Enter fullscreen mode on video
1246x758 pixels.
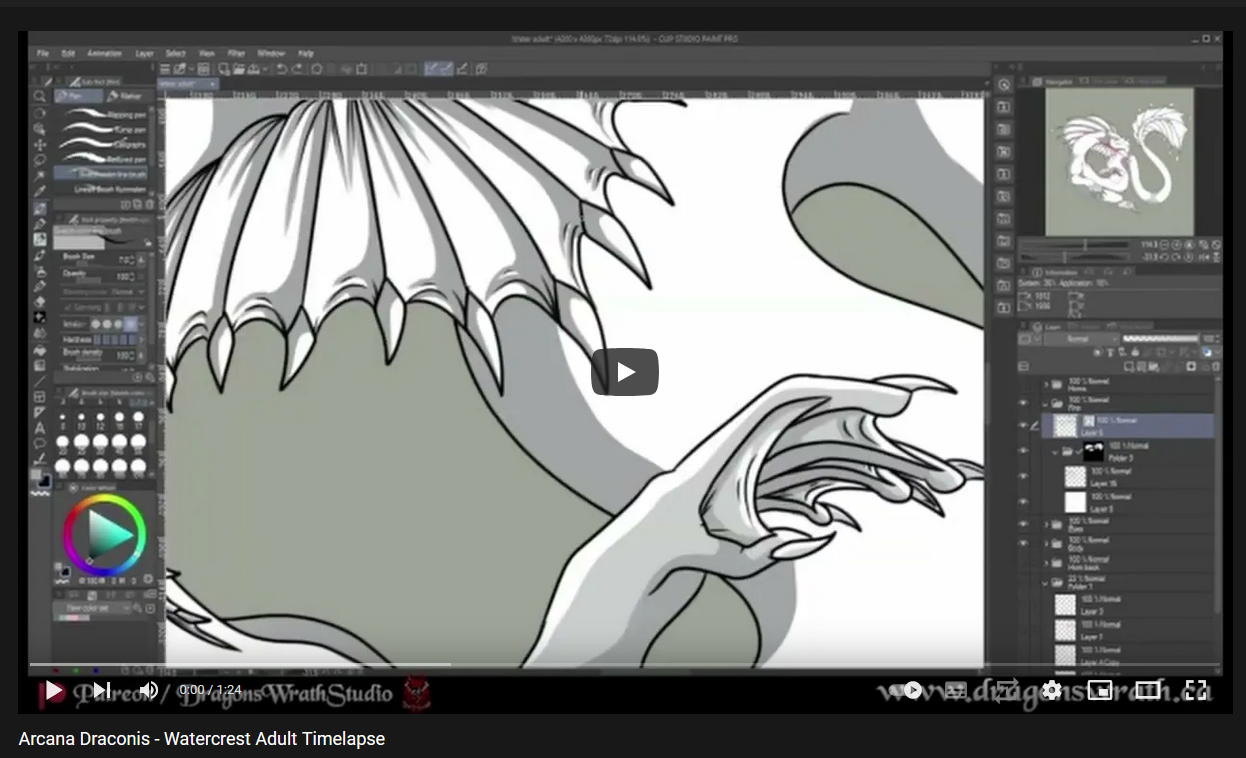click(x=1196, y=690)
